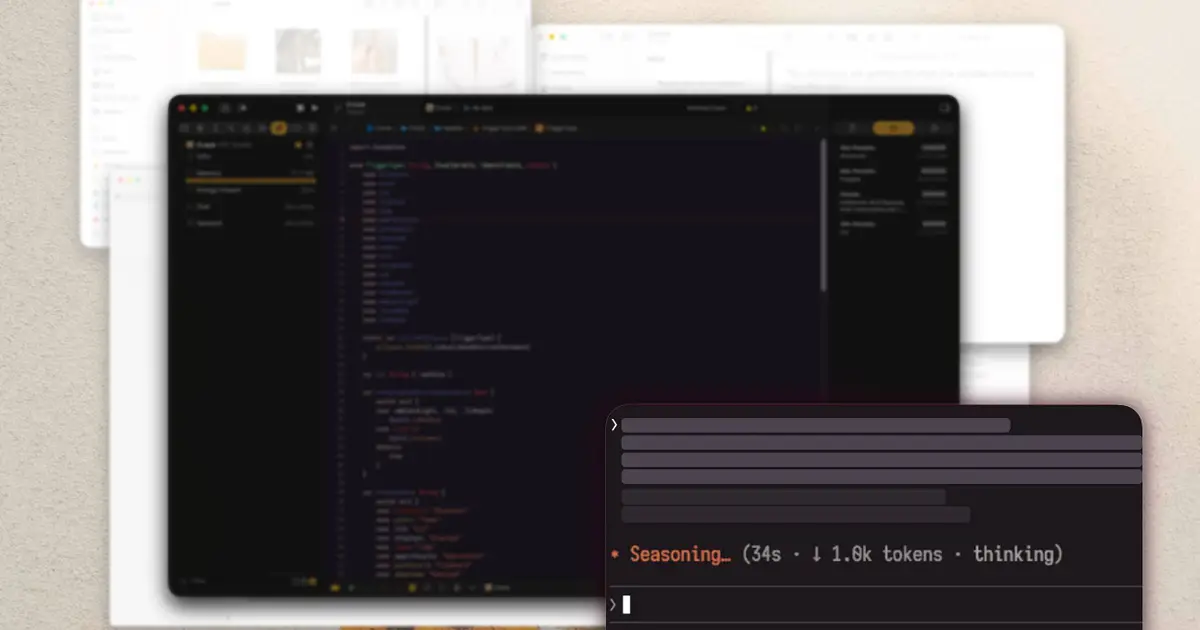Screen dimensions: 1200x630
Task: Select the highlighted orange inspector tab
Action: [892, 128]
